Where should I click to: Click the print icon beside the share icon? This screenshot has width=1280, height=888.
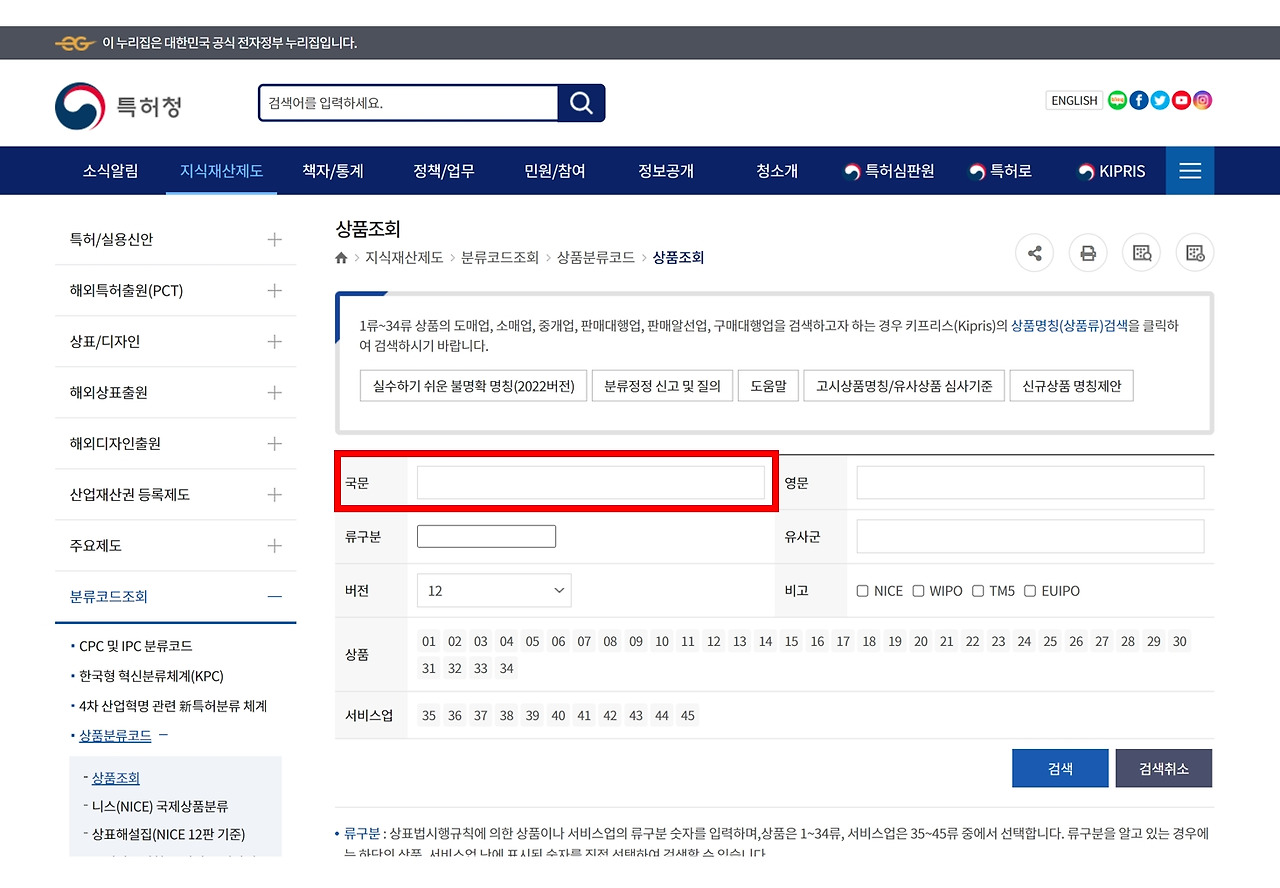(x=1088, y=253)
